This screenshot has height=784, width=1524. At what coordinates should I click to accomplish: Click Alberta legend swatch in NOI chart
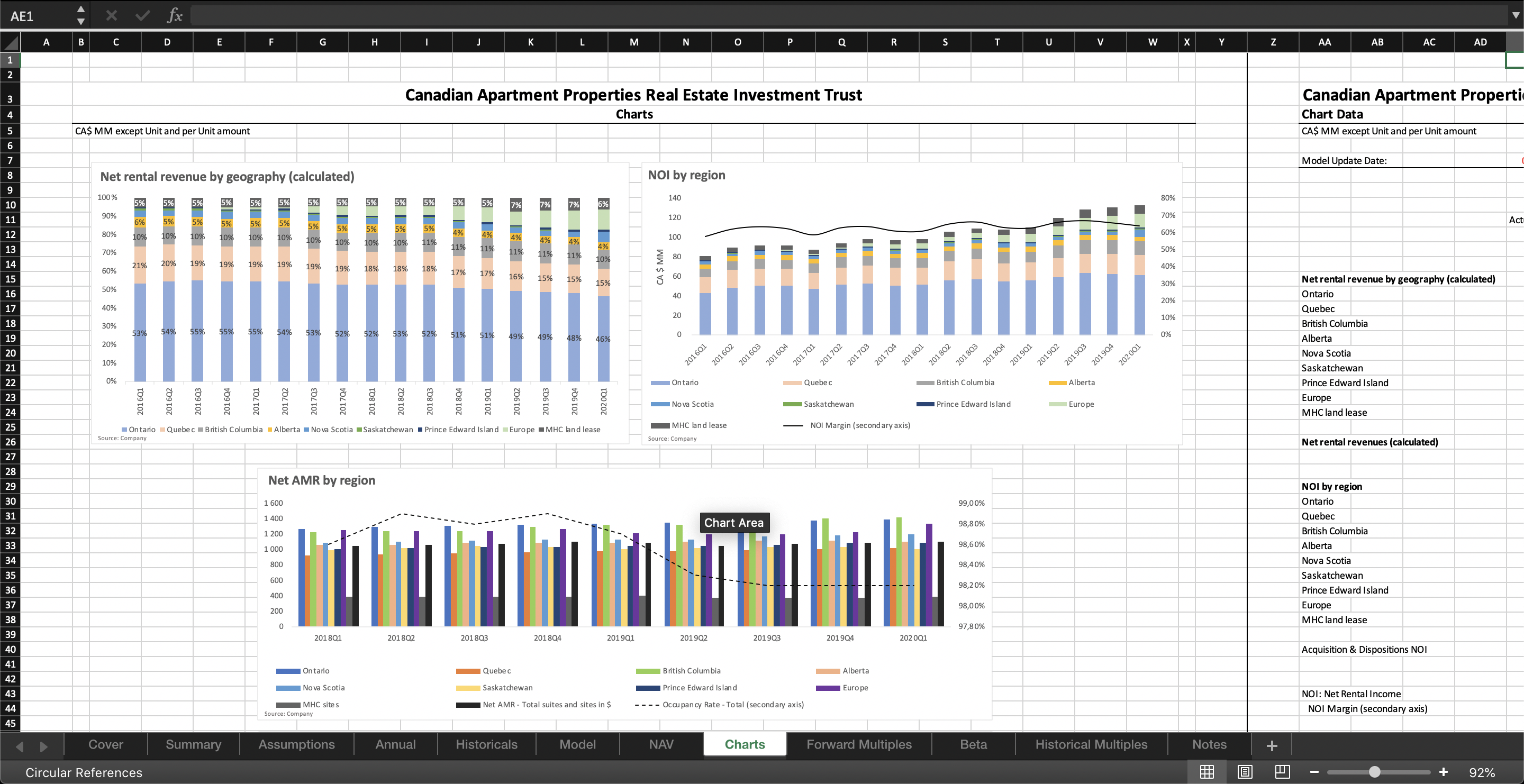(x=1057, y=382)
